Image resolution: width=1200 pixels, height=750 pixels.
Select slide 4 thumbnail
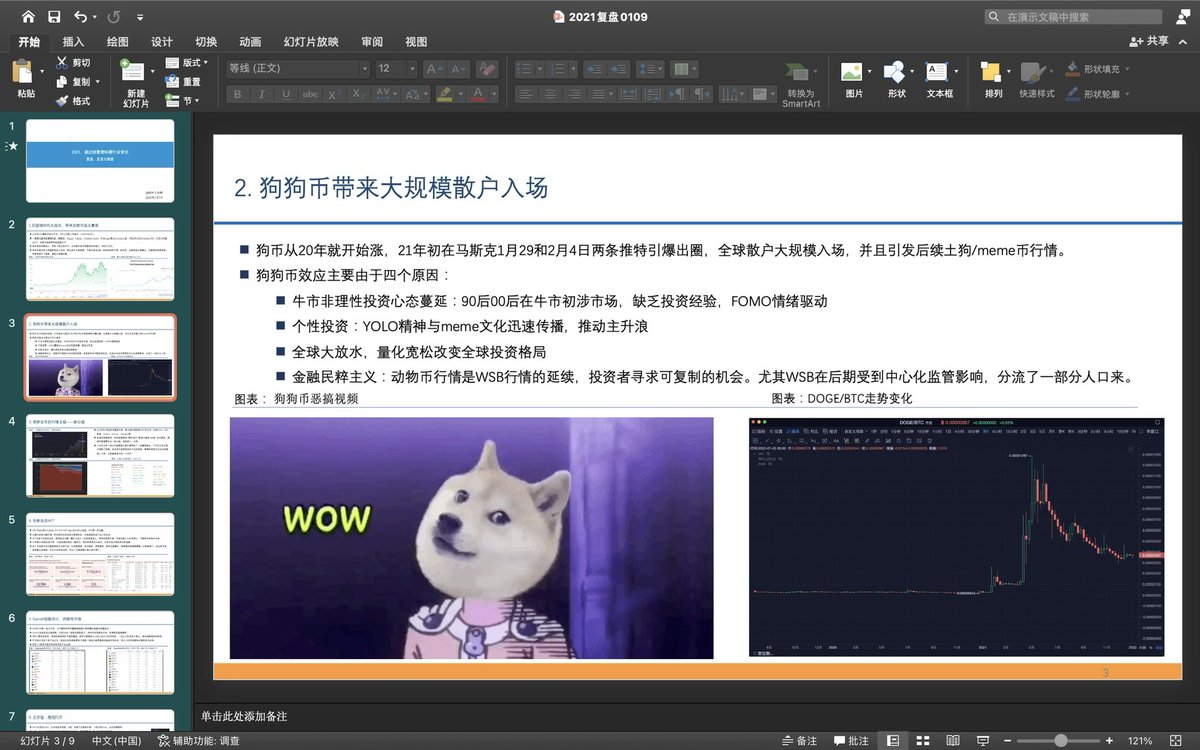[100, 456]
